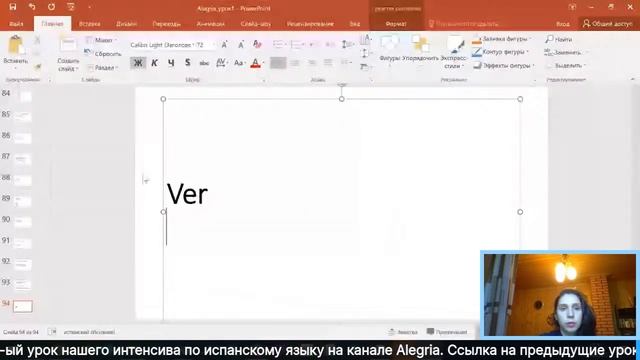Decrease font size with smaller A icon
This screenshot has width=640, height=360.
pyautogui.click(x=241, y=44)
